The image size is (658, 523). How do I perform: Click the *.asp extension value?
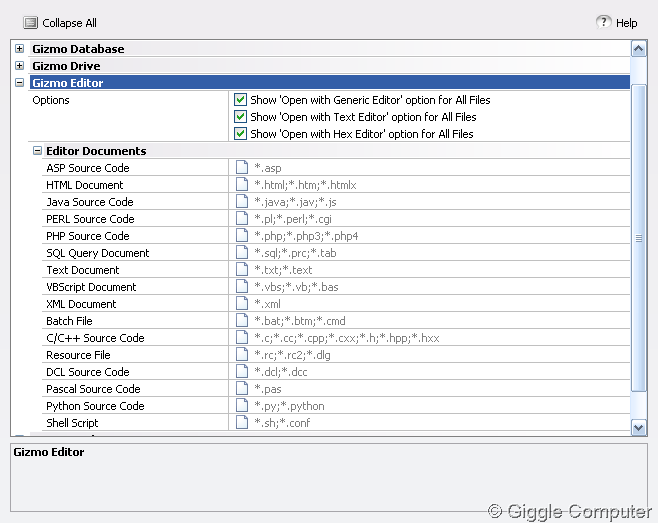[268, 168]
